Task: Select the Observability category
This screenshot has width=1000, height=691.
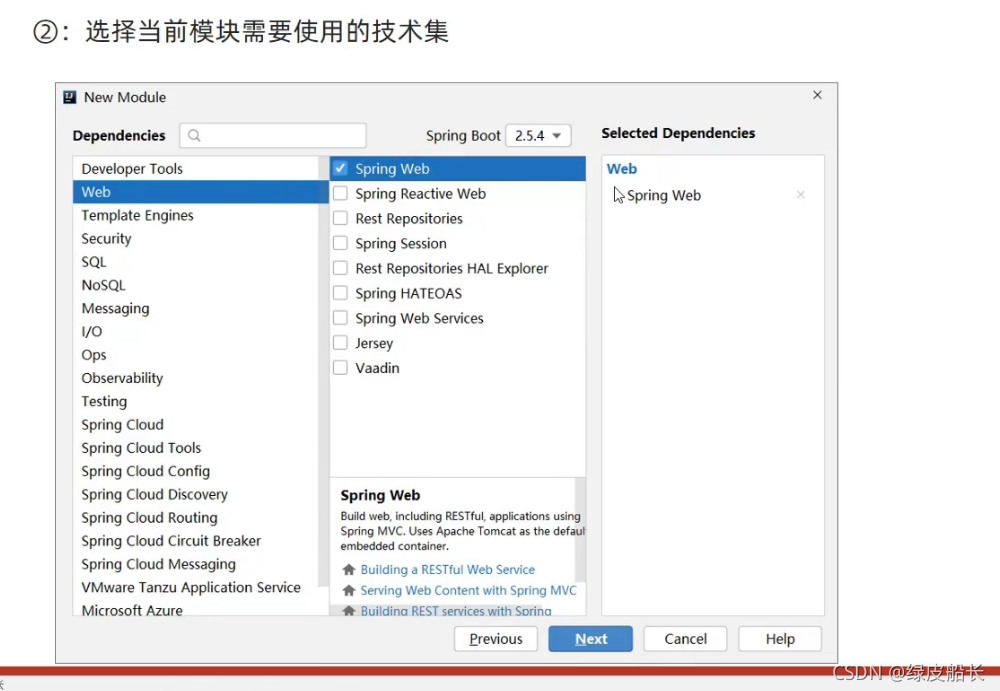Action: [x=196, y=378]
